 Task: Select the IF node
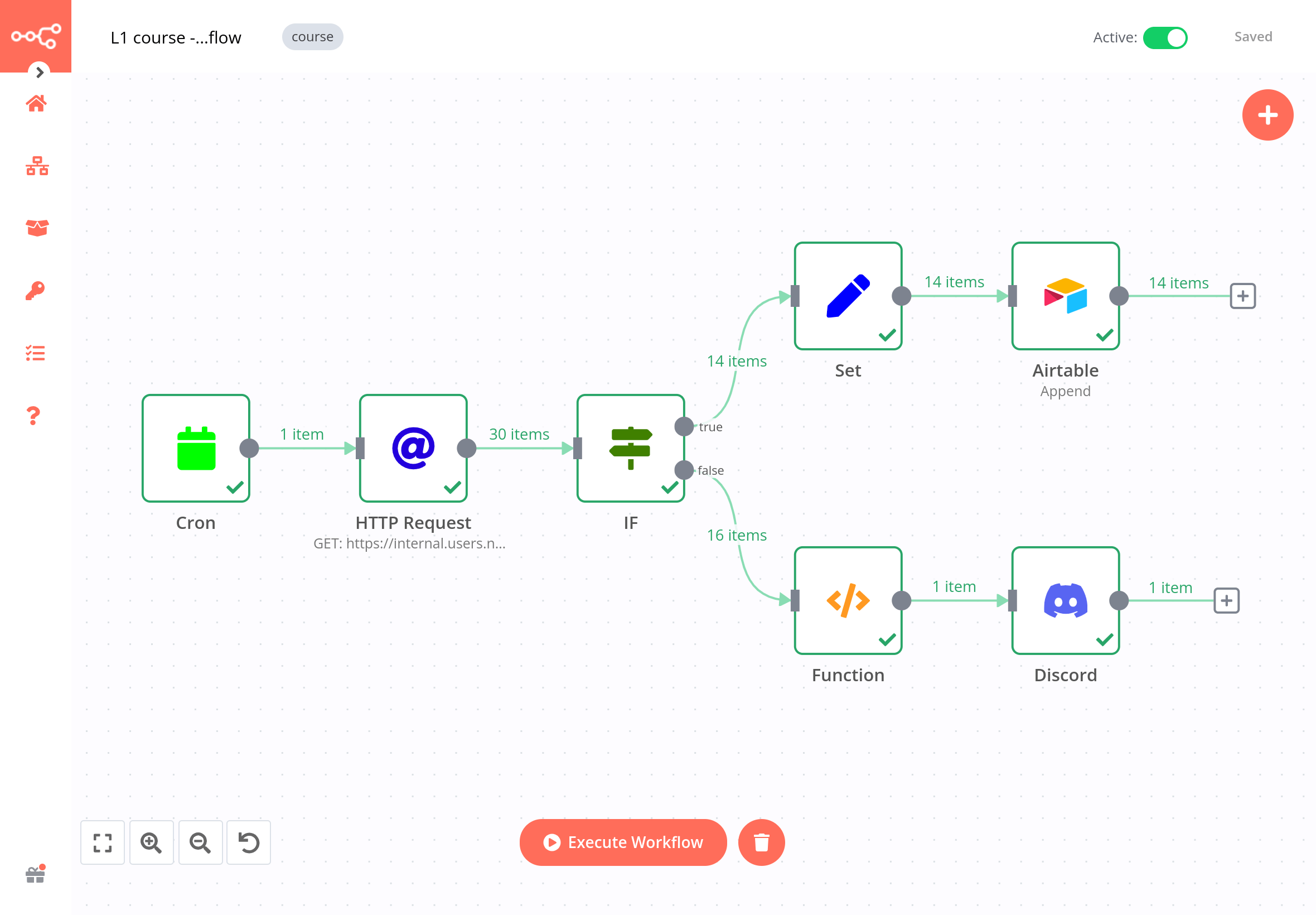[x=630, y=449]
